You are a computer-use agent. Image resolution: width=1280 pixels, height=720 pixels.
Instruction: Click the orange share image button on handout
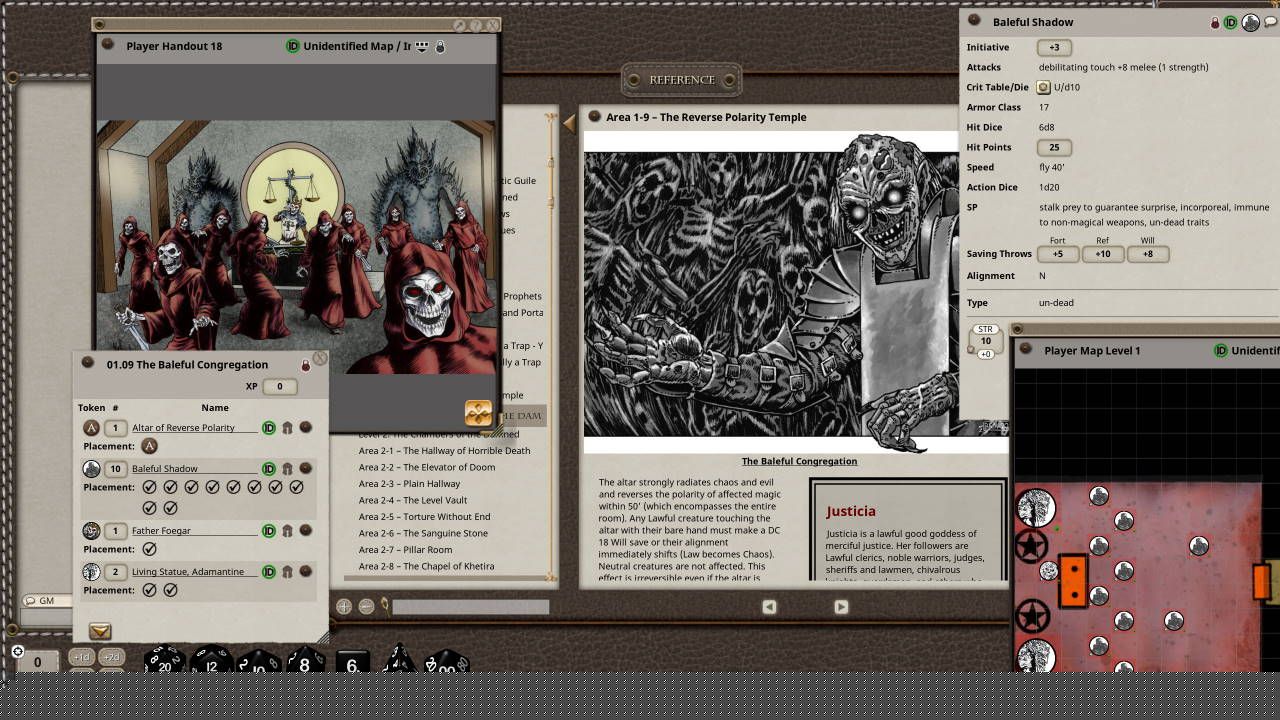pyautogui.click(x=478, y=413)
